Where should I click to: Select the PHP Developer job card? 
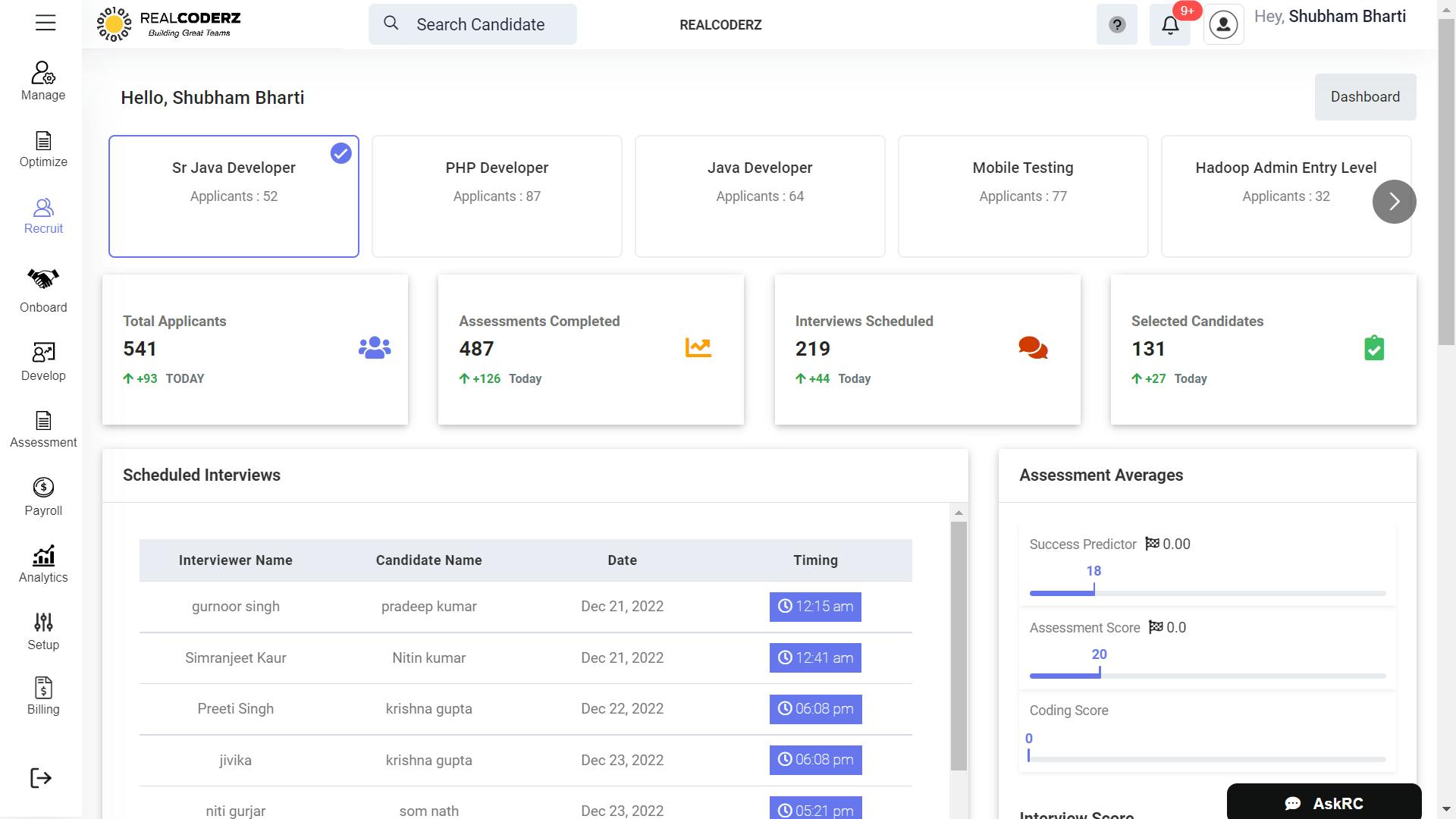(x=497, y=196)
